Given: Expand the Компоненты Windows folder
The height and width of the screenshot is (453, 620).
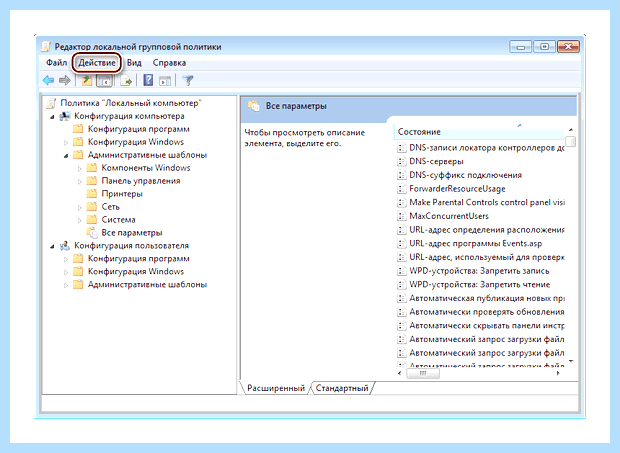Looking at the screenshot, I should [x=79, y=168].
